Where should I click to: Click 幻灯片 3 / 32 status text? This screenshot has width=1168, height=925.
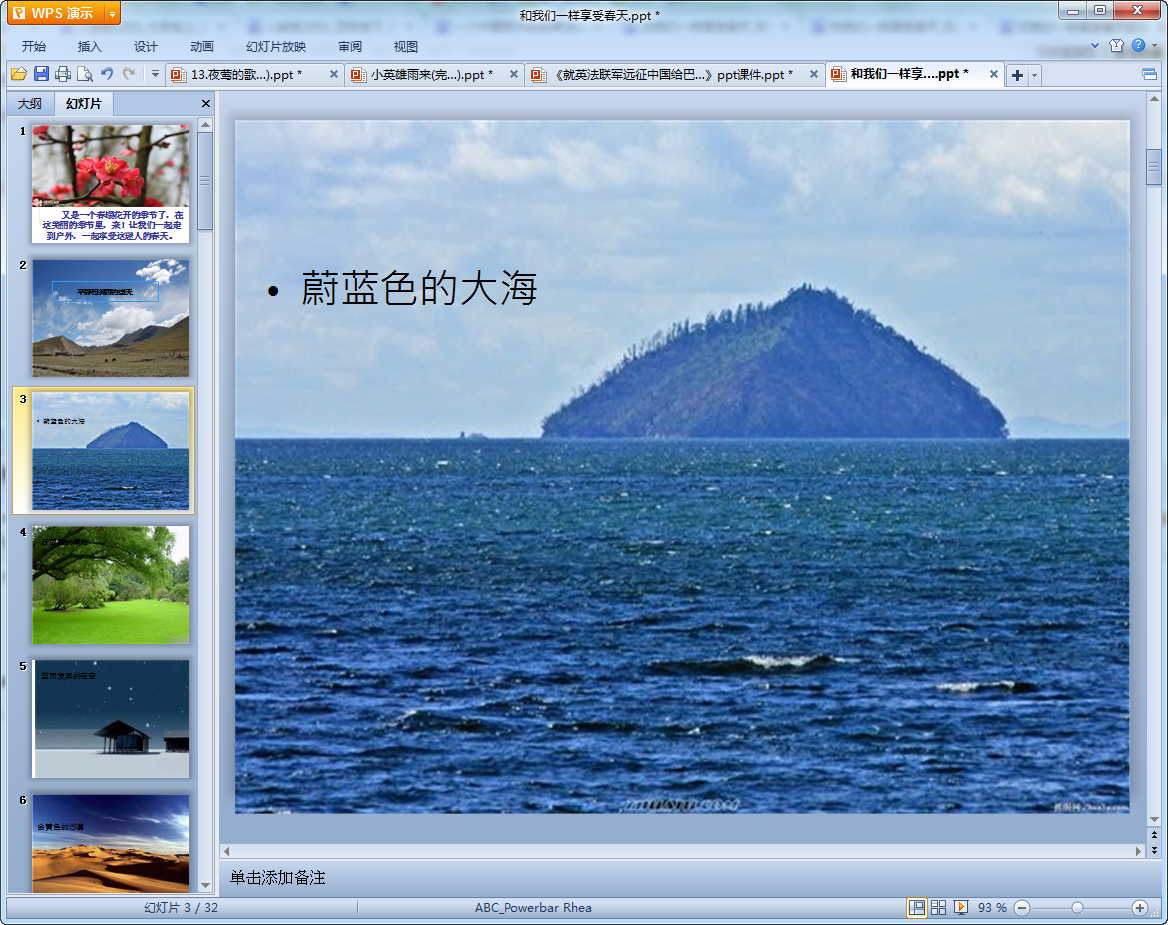181,907
